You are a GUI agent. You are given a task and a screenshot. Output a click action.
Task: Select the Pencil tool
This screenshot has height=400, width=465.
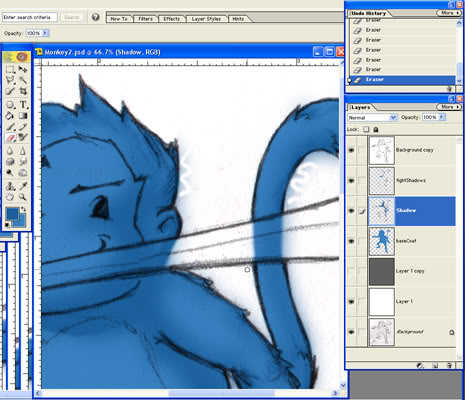(x=23, y=127)
